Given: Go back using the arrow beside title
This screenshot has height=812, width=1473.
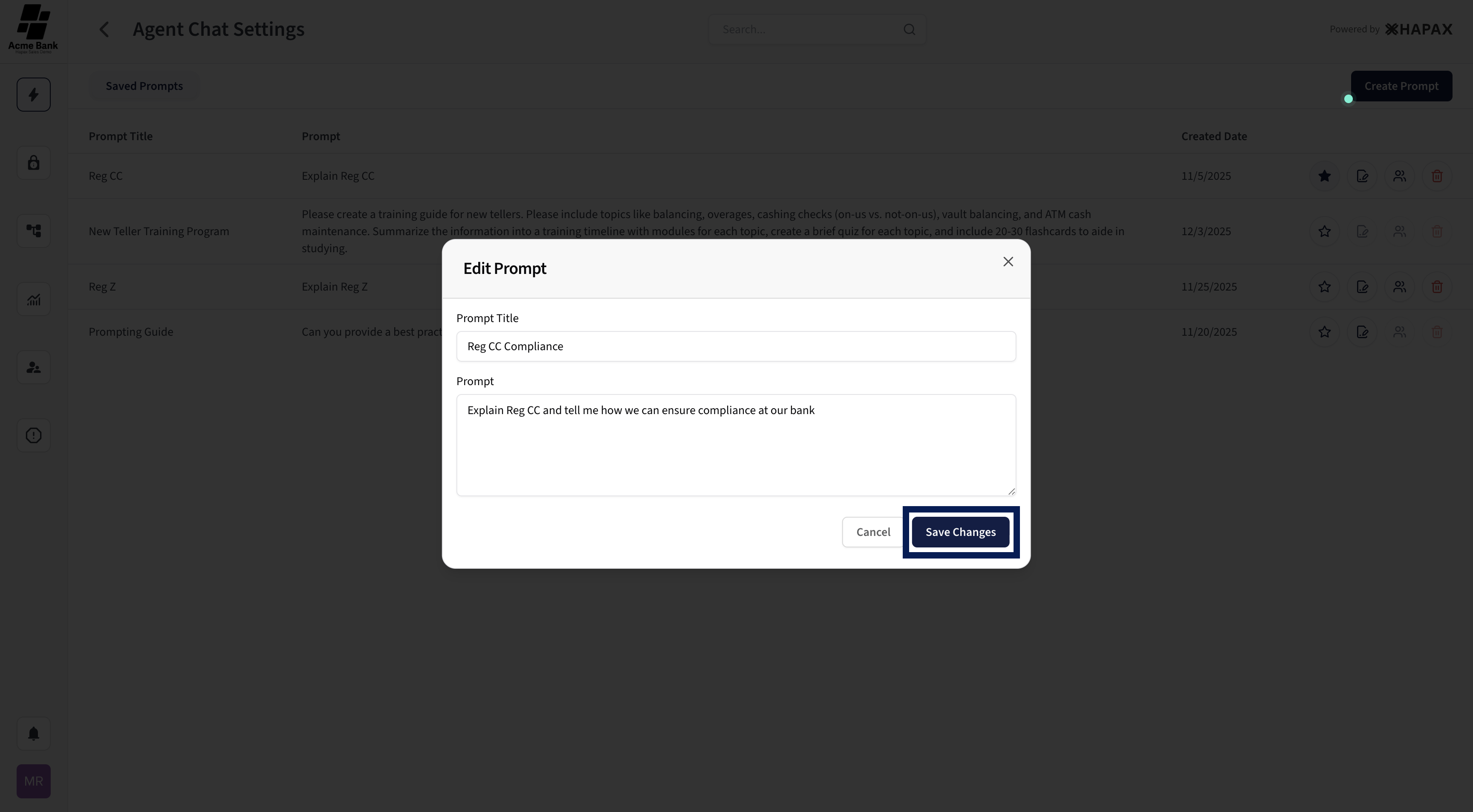Looking at the screenshot, I should point(104,30).
